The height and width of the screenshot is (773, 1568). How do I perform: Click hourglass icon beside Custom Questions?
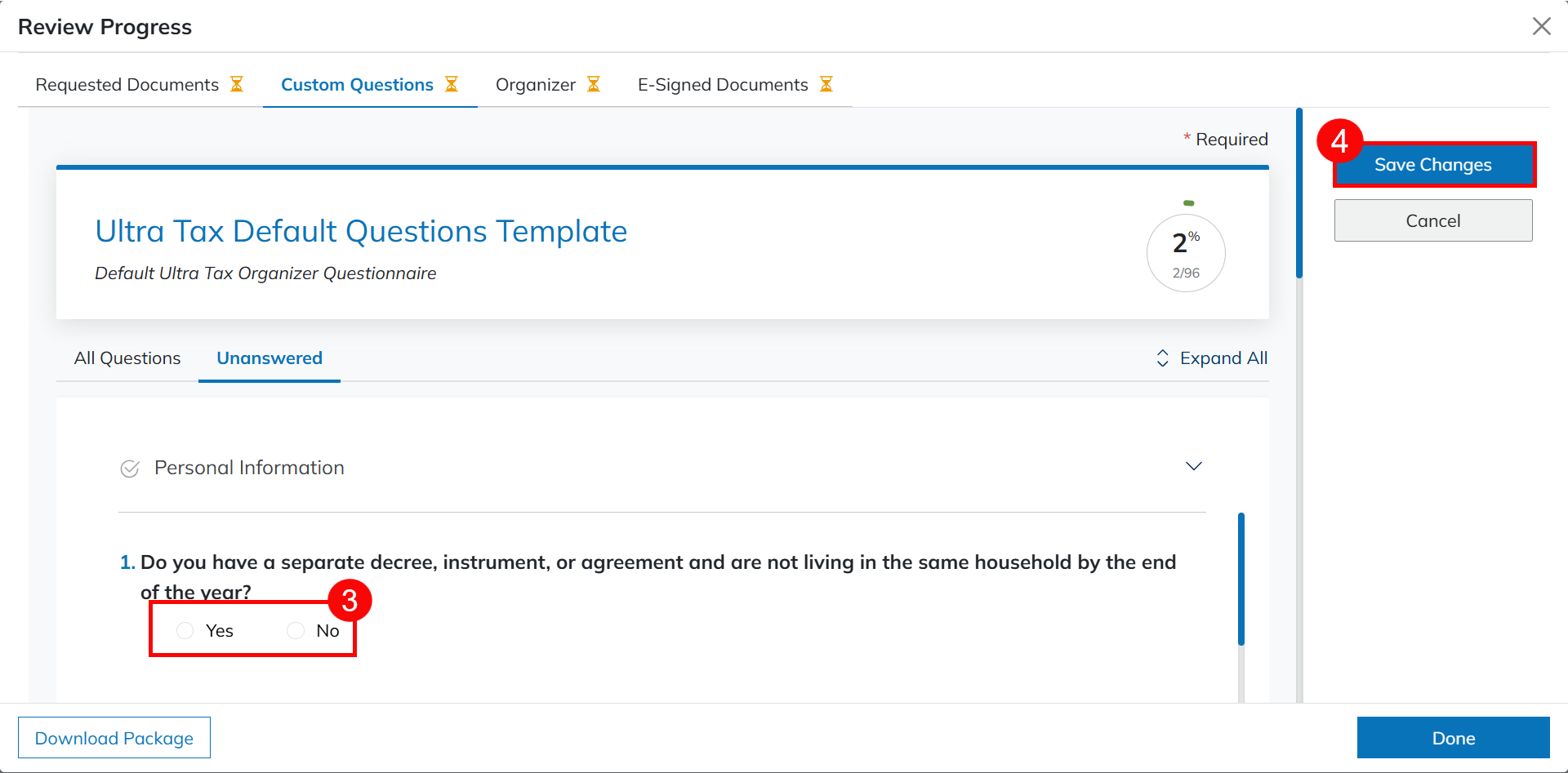(x=452, y=84)
